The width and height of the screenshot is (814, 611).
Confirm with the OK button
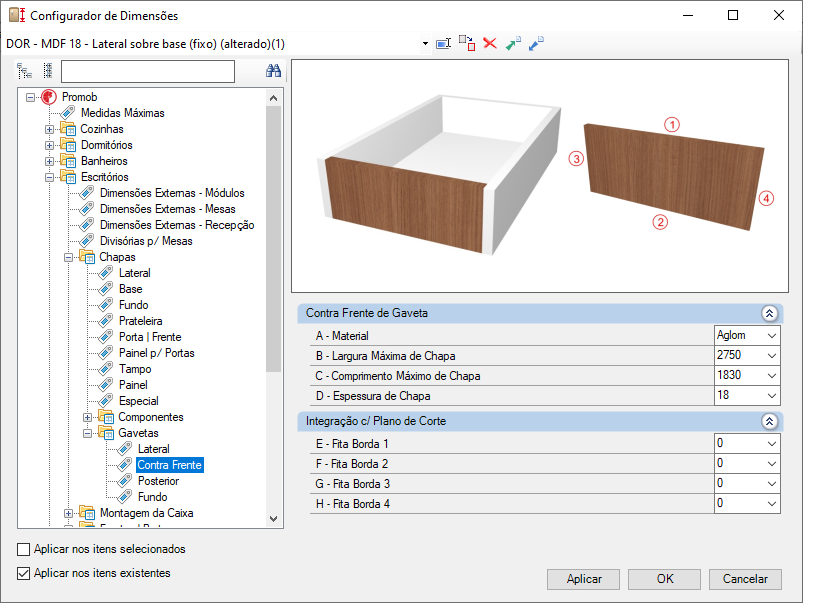[x=664, y=579]
